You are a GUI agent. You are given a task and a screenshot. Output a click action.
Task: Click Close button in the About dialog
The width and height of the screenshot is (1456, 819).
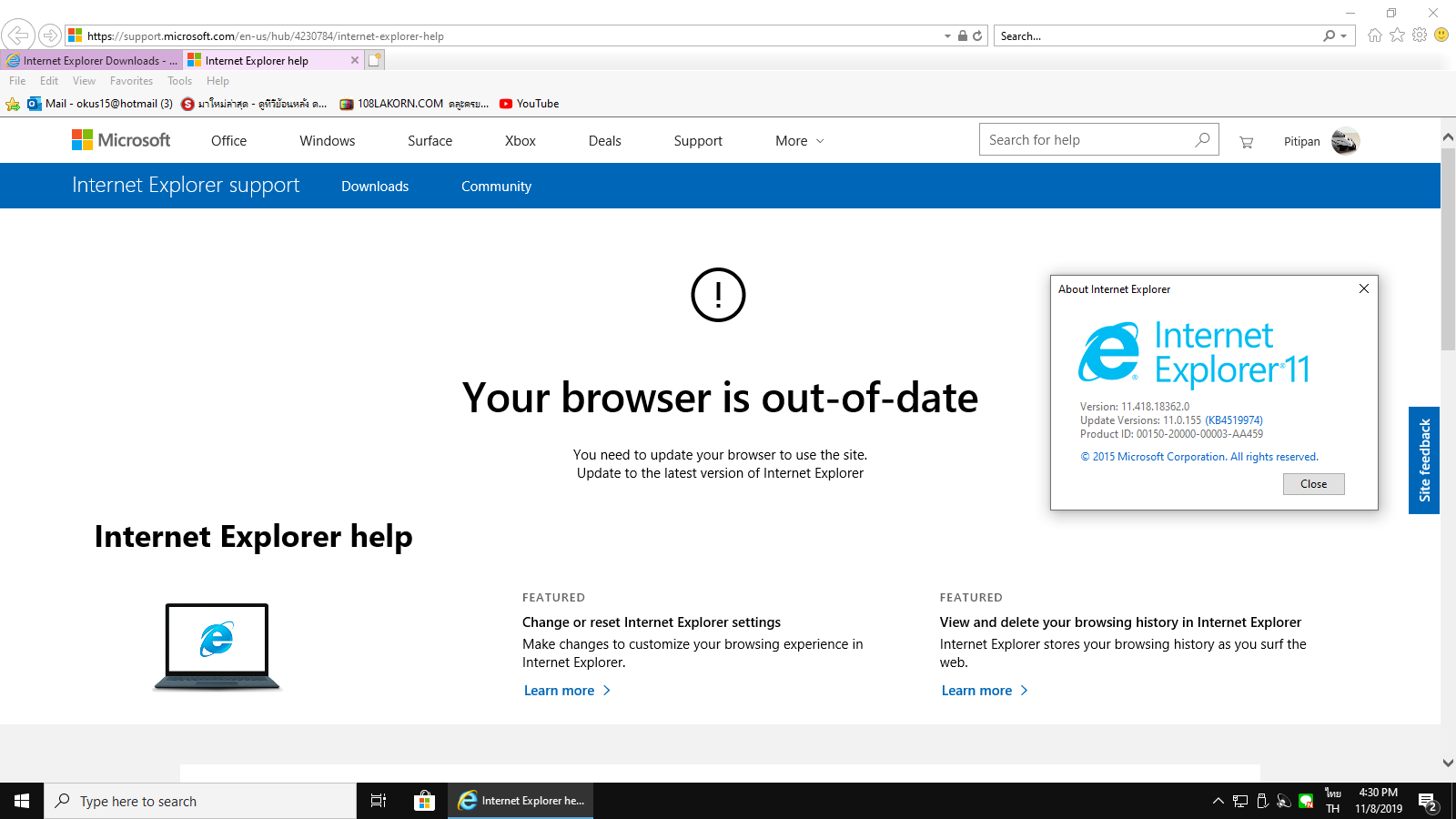tap(1313, 484)
